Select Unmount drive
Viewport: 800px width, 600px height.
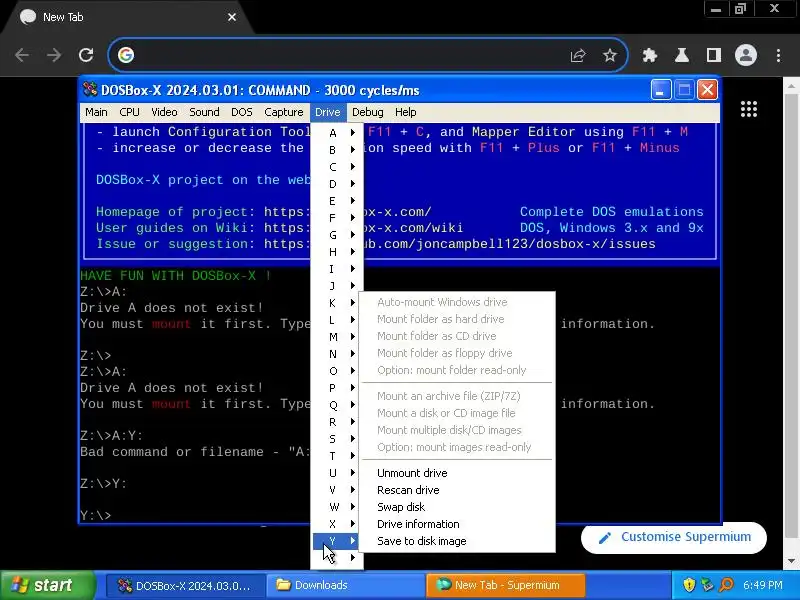pos(457,473)
